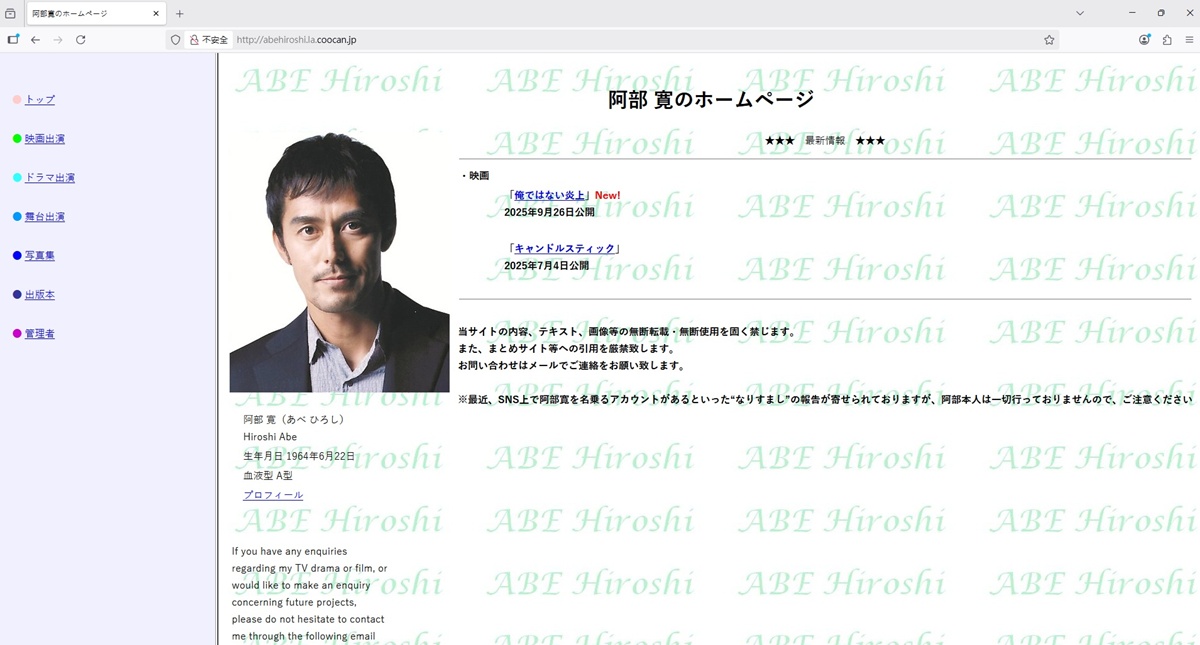The image size is (1200, 645).
Task: Click the insecure connection padlock
Action: pos(193,40)
